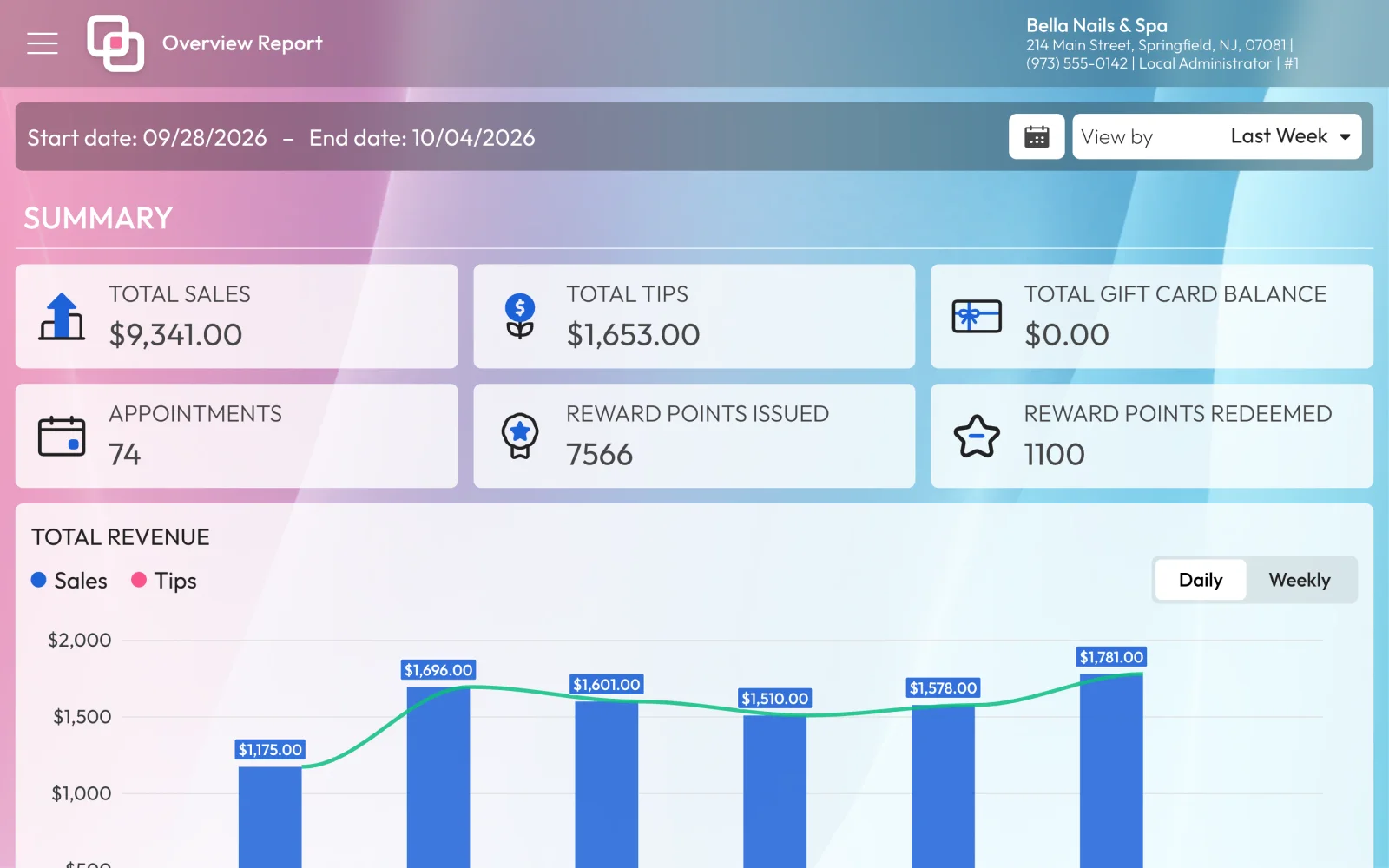
Task: Toggle the Sales legend series
Action: click(69, 581)
